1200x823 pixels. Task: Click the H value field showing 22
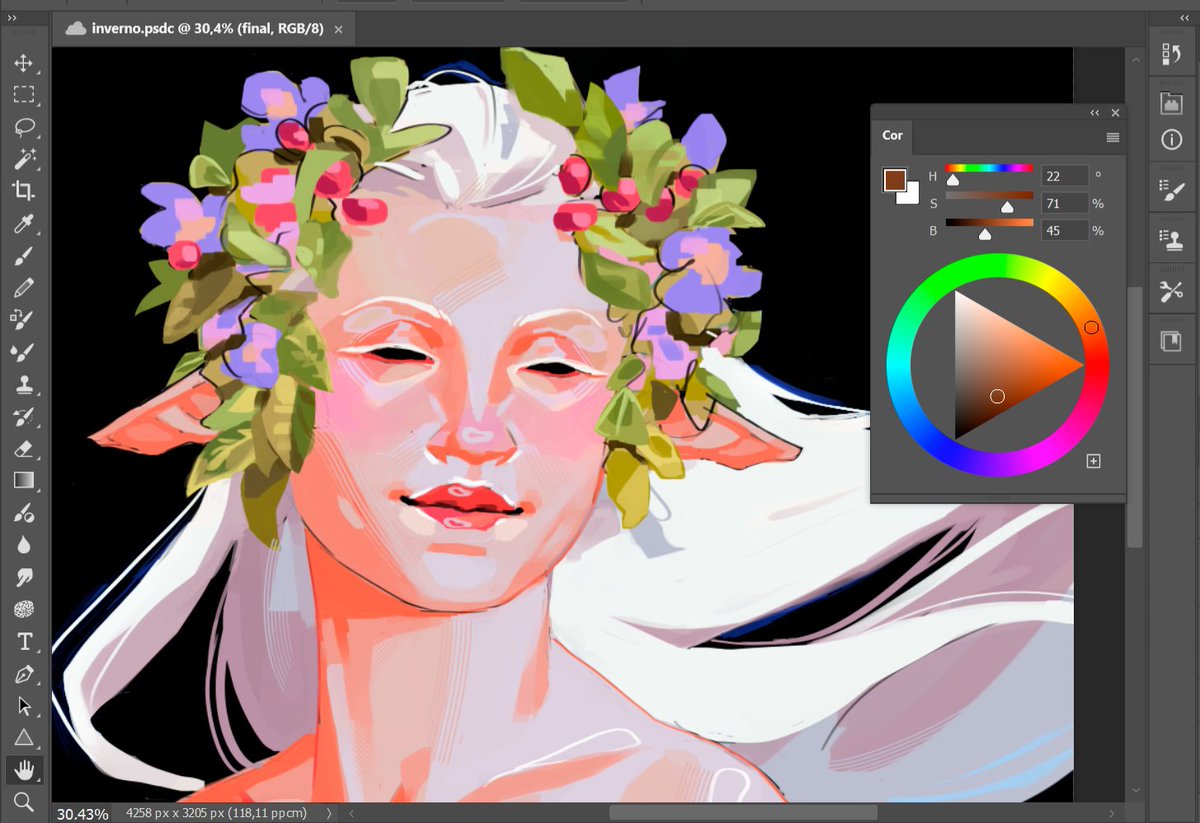(x=1065, y=176)
